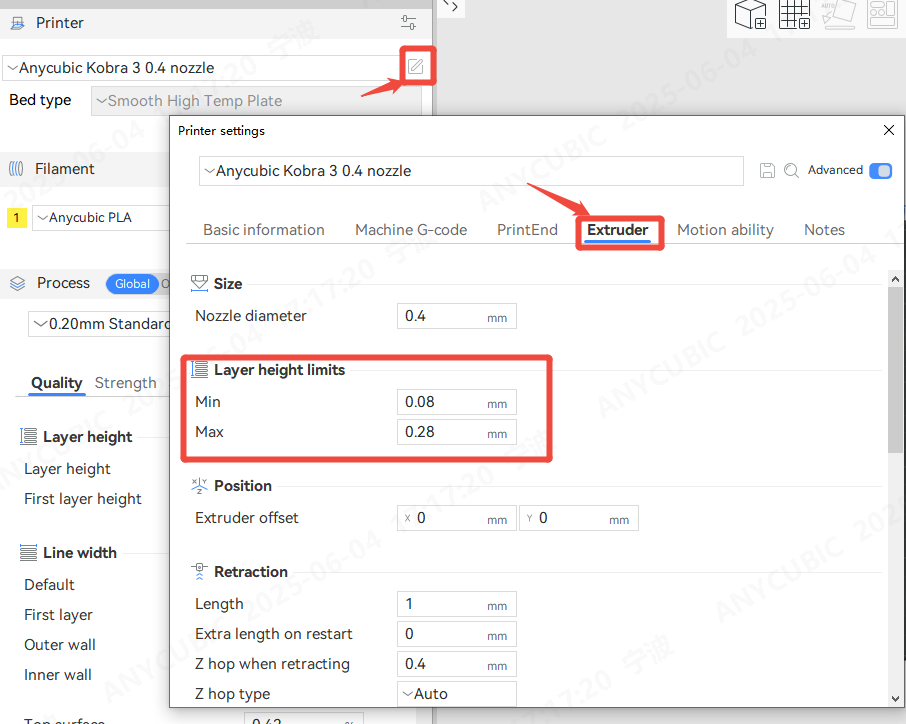The image size is (906, 724).
Task: Click the "Z hop type" label
Action: click(x=232, y=694)
